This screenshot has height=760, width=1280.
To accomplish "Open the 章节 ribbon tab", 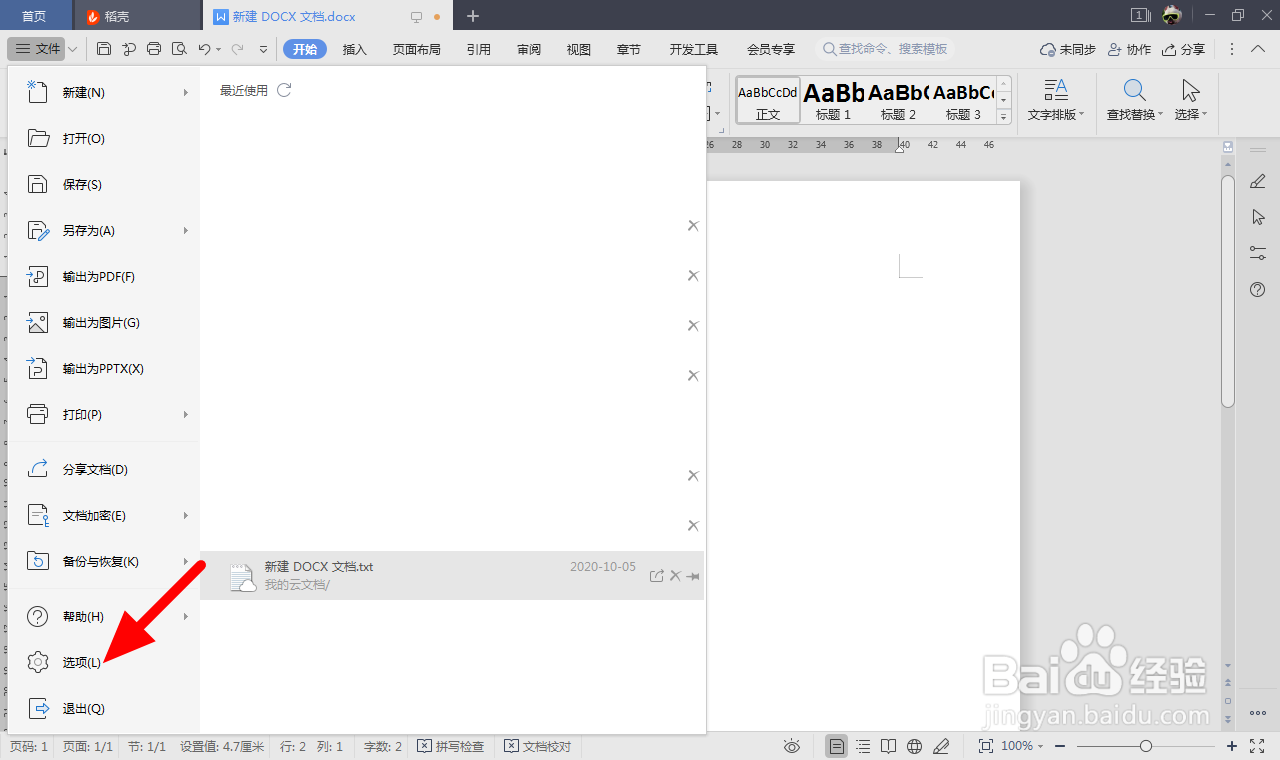I will [x=628, y=49].
